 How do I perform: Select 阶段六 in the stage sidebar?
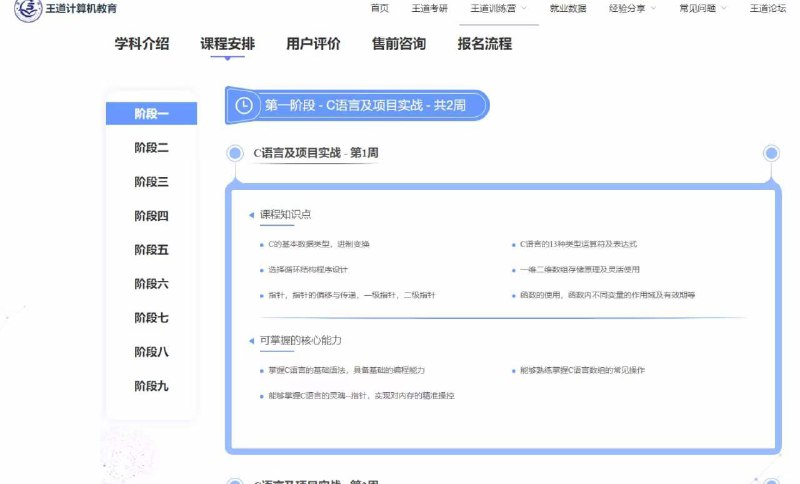coord(152,284)
